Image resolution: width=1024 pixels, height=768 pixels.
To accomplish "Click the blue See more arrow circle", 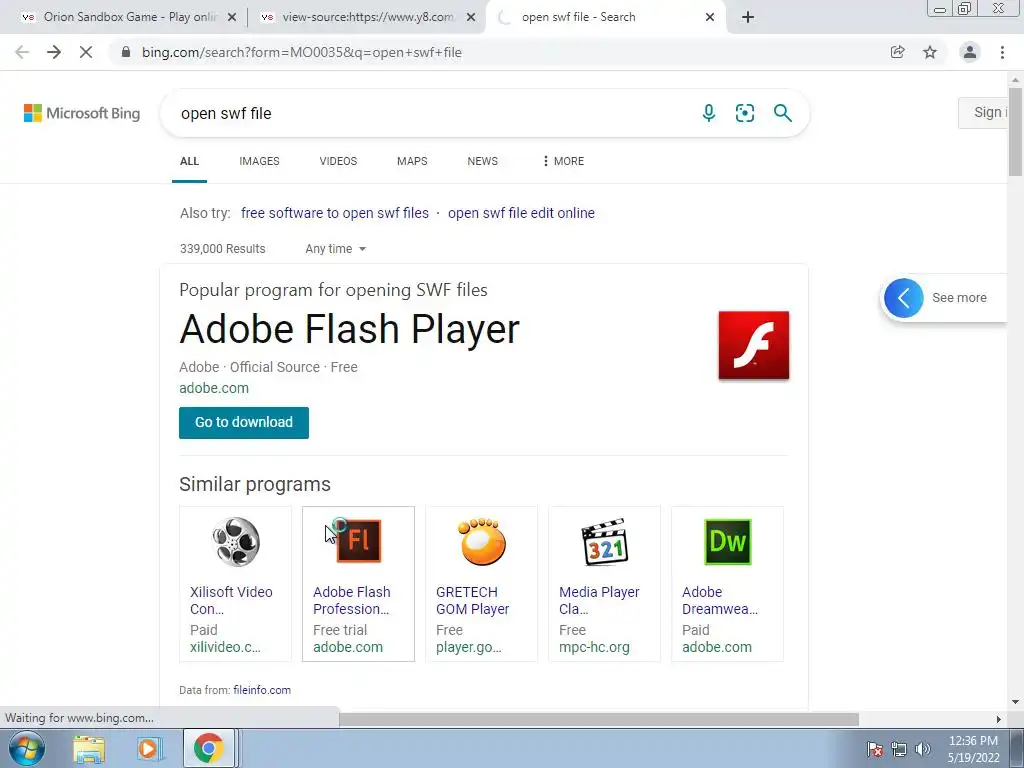I will 904,298.
